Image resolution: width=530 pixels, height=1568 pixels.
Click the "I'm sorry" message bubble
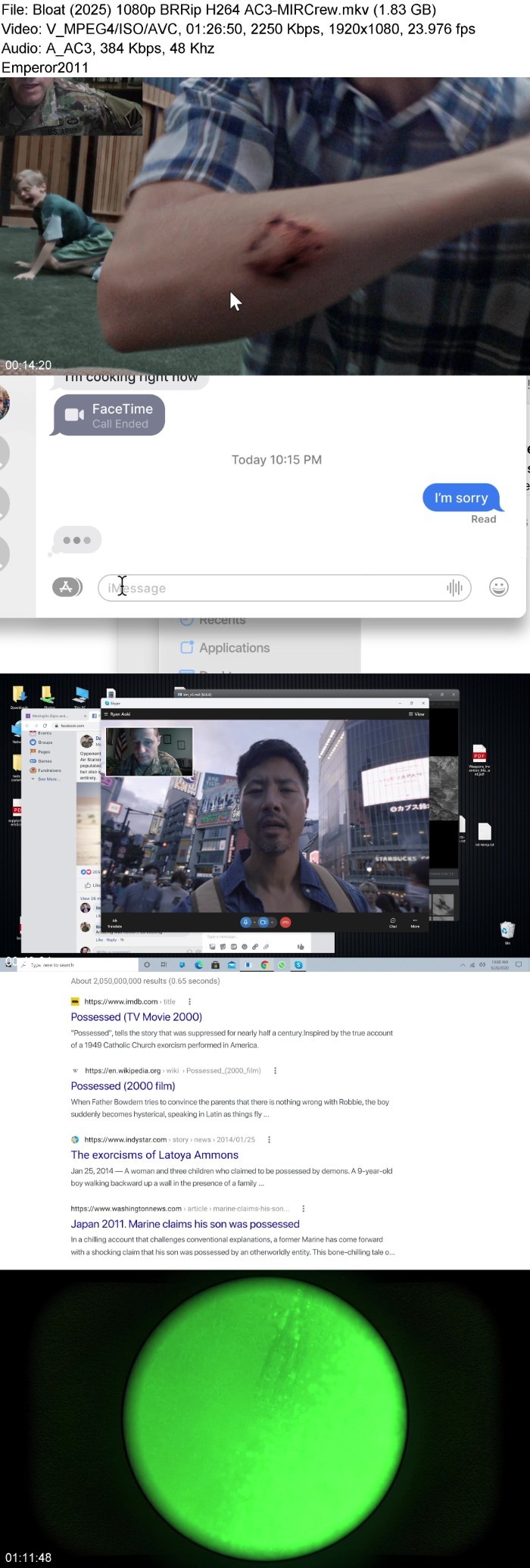click(x=461, y=498)
